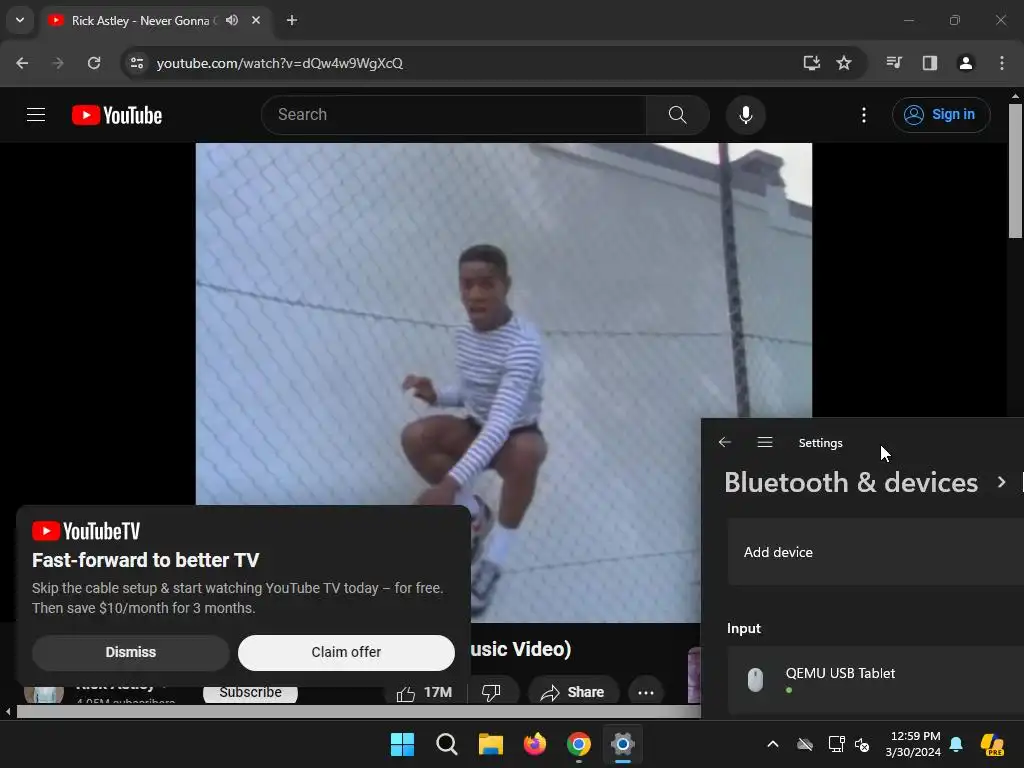Show hidden system tray icons
This screenshot has height=768, width=1024.
pyautogui.click(x=773, y=744)
